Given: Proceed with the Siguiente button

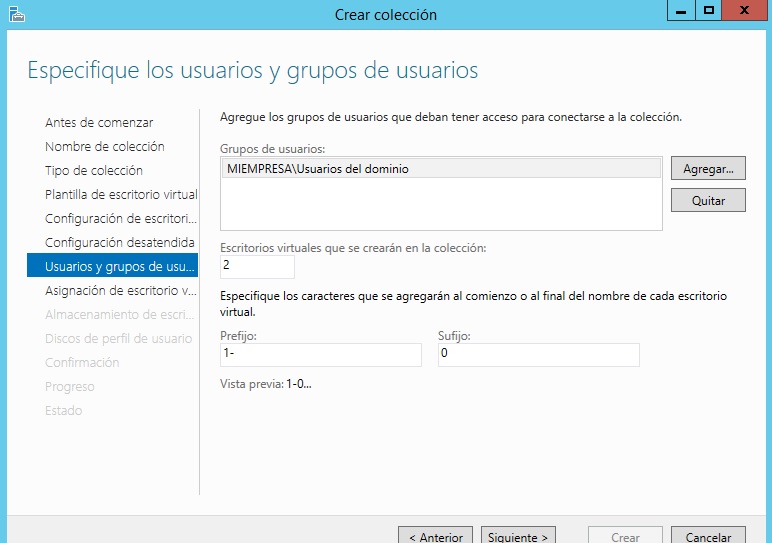Looking at the screenshot, I should tap(517, 536).
